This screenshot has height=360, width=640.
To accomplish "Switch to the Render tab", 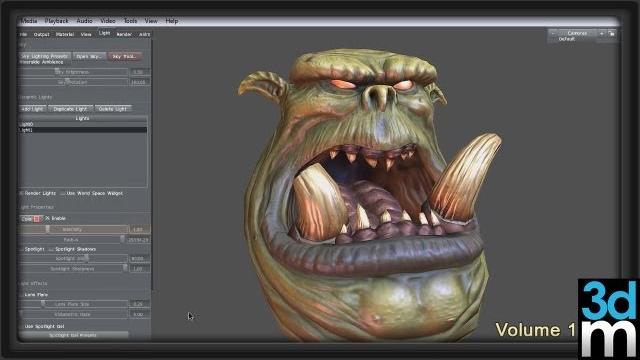I will (x=124, y=35).
